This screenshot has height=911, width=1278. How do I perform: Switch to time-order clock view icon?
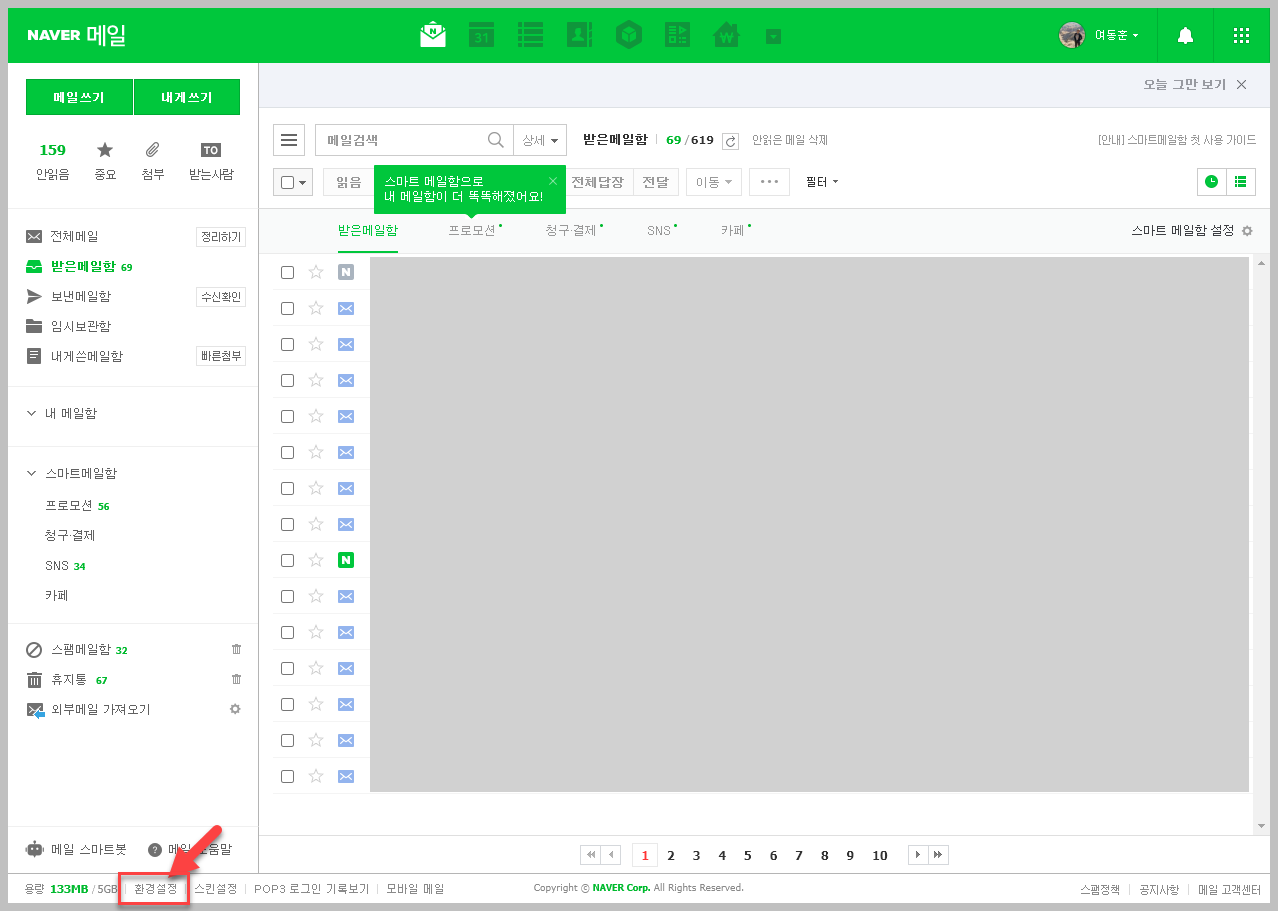[1212, 181]
